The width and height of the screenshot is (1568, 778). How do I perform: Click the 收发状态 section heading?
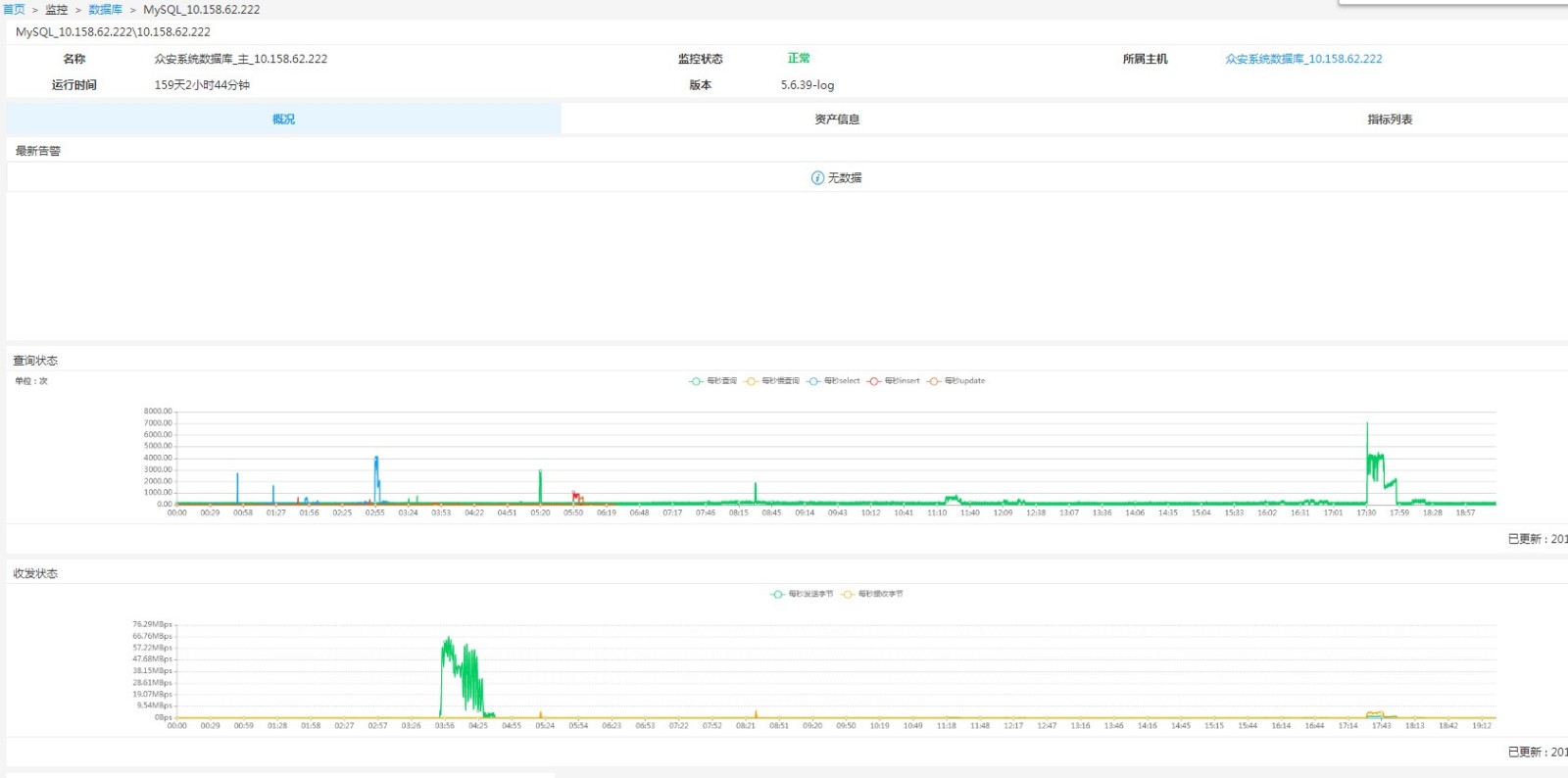click(x=35, y=573)
